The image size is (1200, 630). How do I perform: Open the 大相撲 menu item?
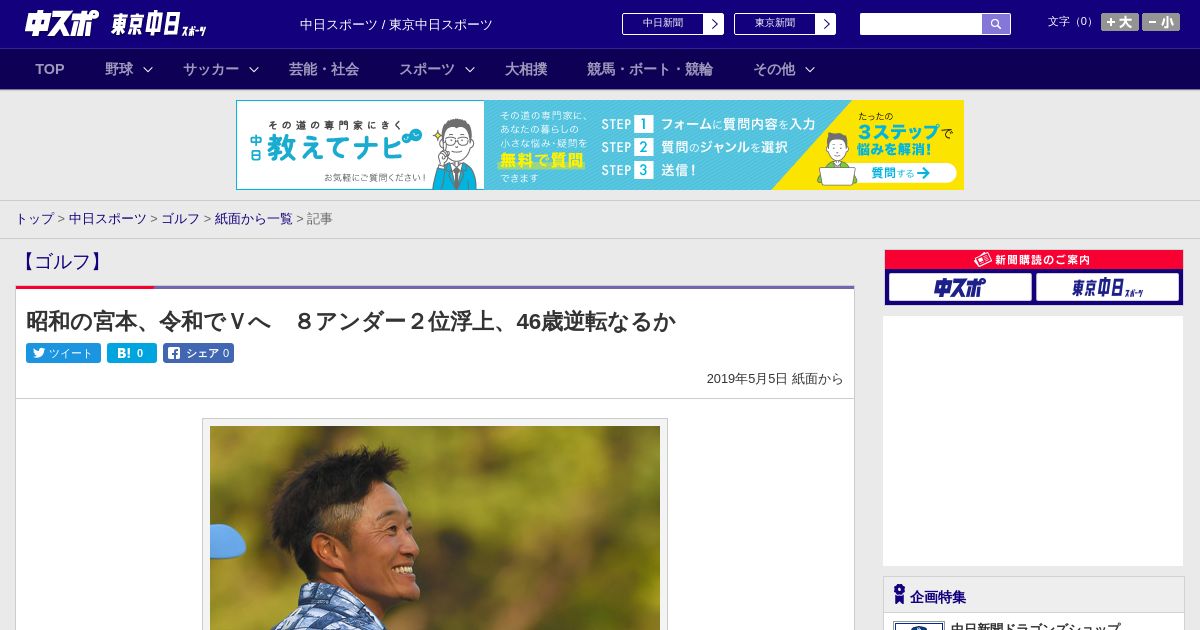pyautogui.click(x=526, y=69)
